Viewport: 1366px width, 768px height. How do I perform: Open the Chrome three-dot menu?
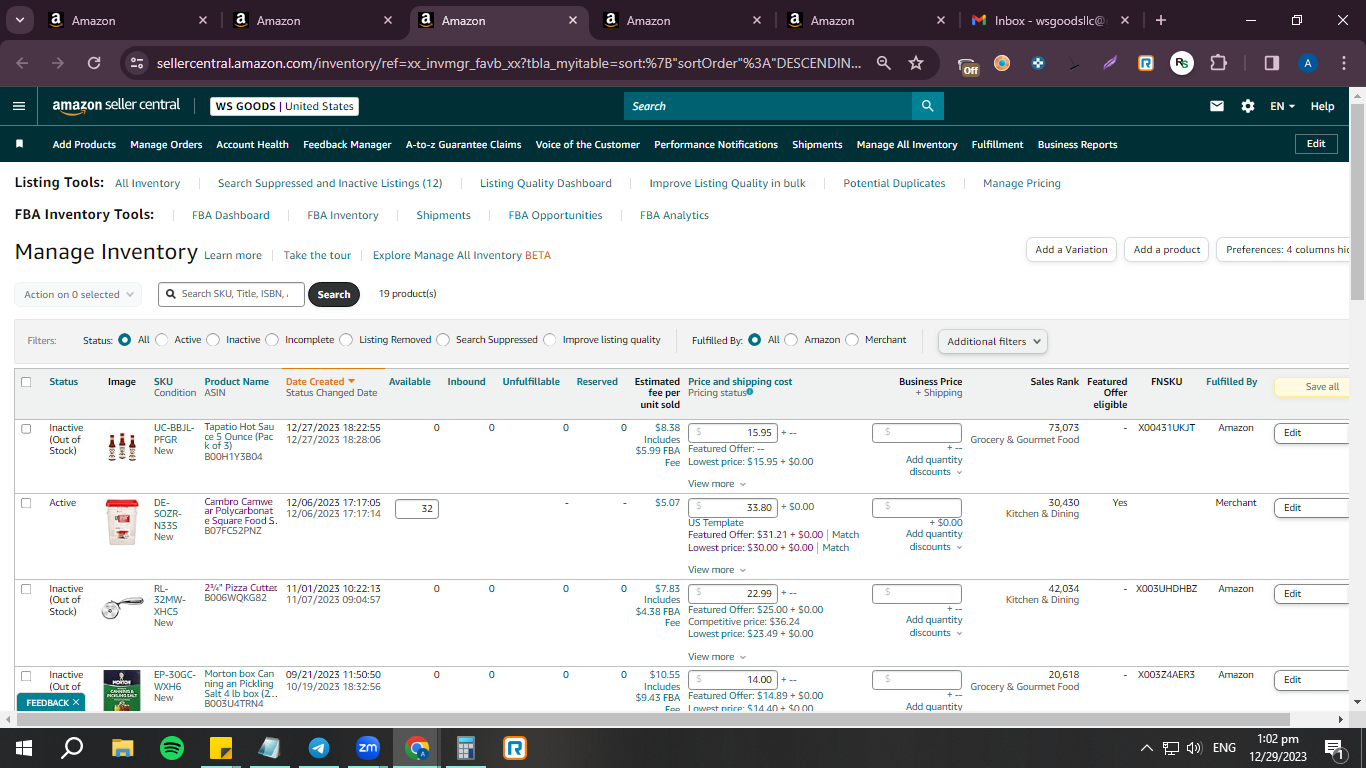coord(1342,62)
